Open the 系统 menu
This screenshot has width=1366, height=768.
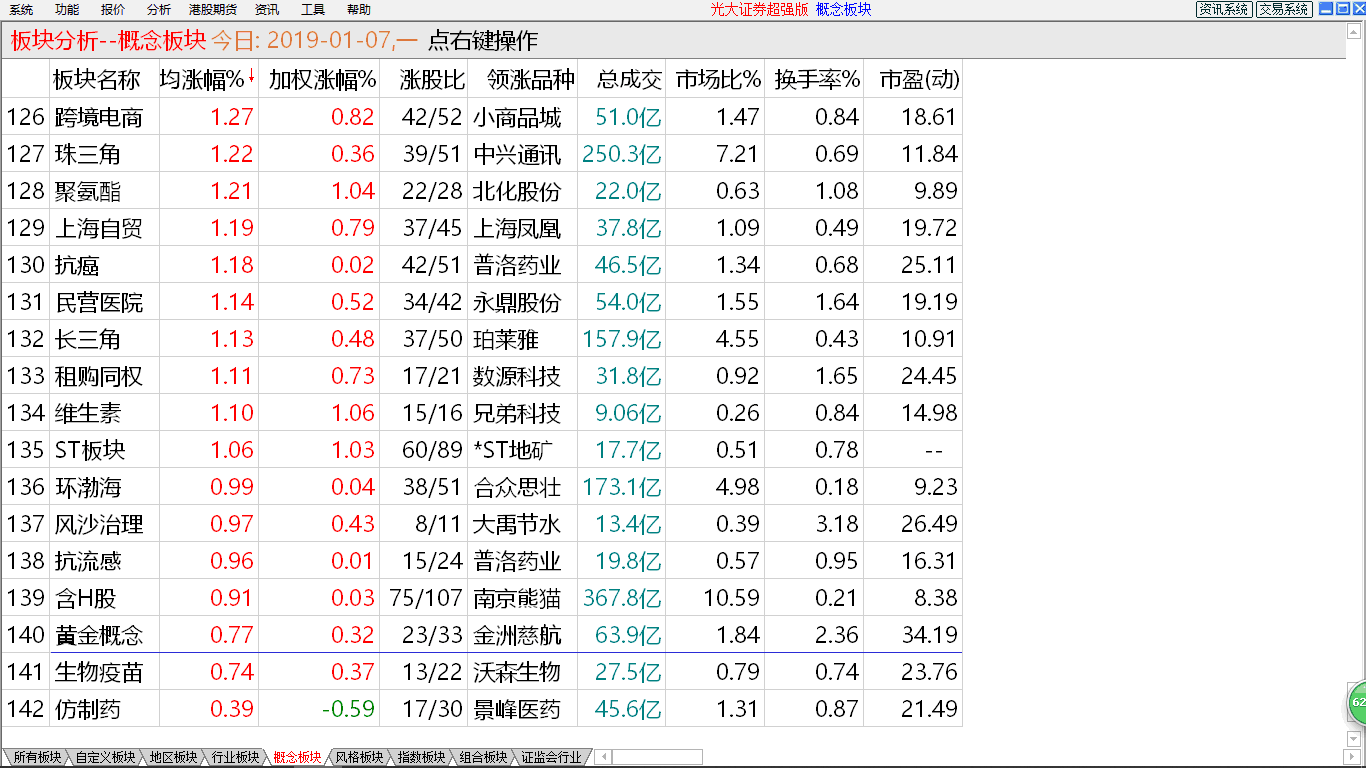[21, 9]
